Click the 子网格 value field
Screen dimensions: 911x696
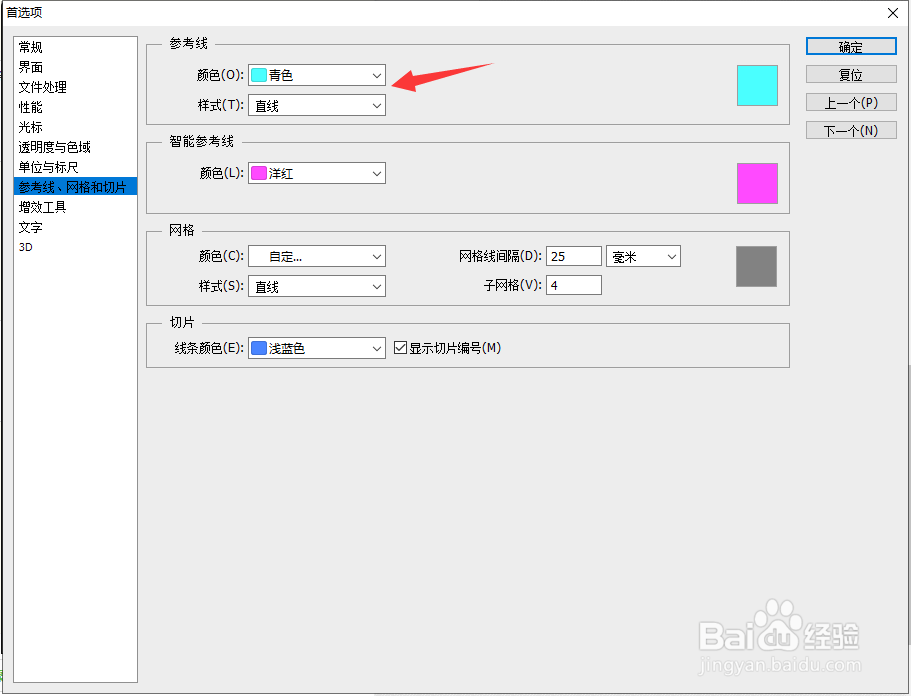click(573, 285)
